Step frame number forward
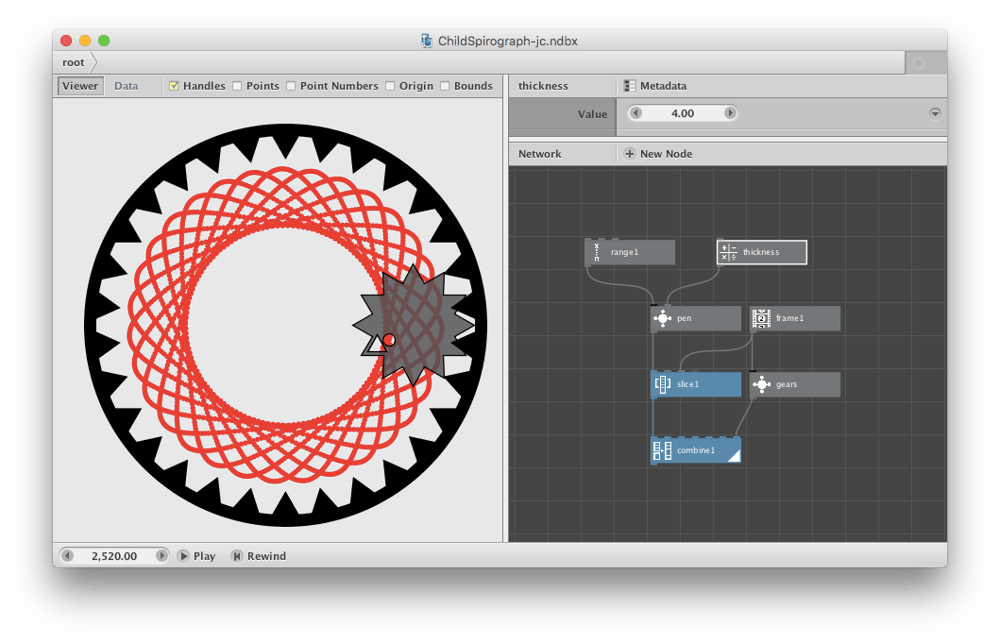Screen dimensions: 1000x643 pyautogui.click(x=161, y=556)
